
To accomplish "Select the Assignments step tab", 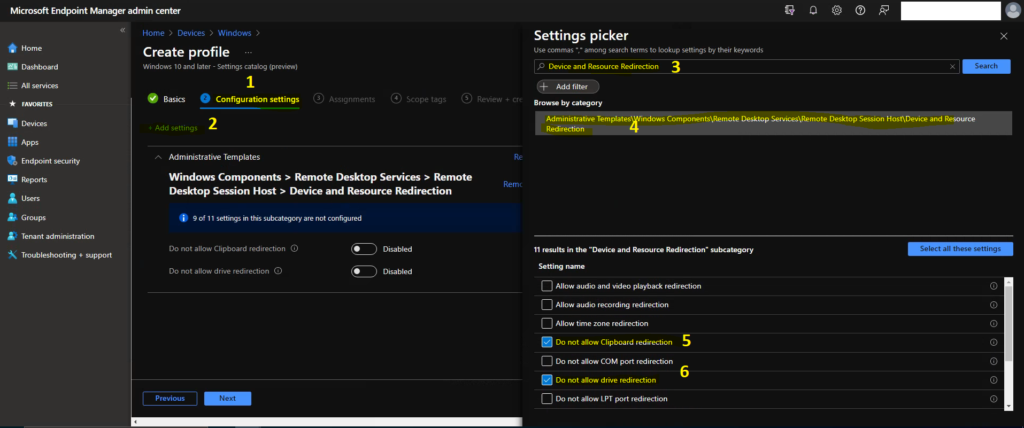I will [x=344, y=99].
